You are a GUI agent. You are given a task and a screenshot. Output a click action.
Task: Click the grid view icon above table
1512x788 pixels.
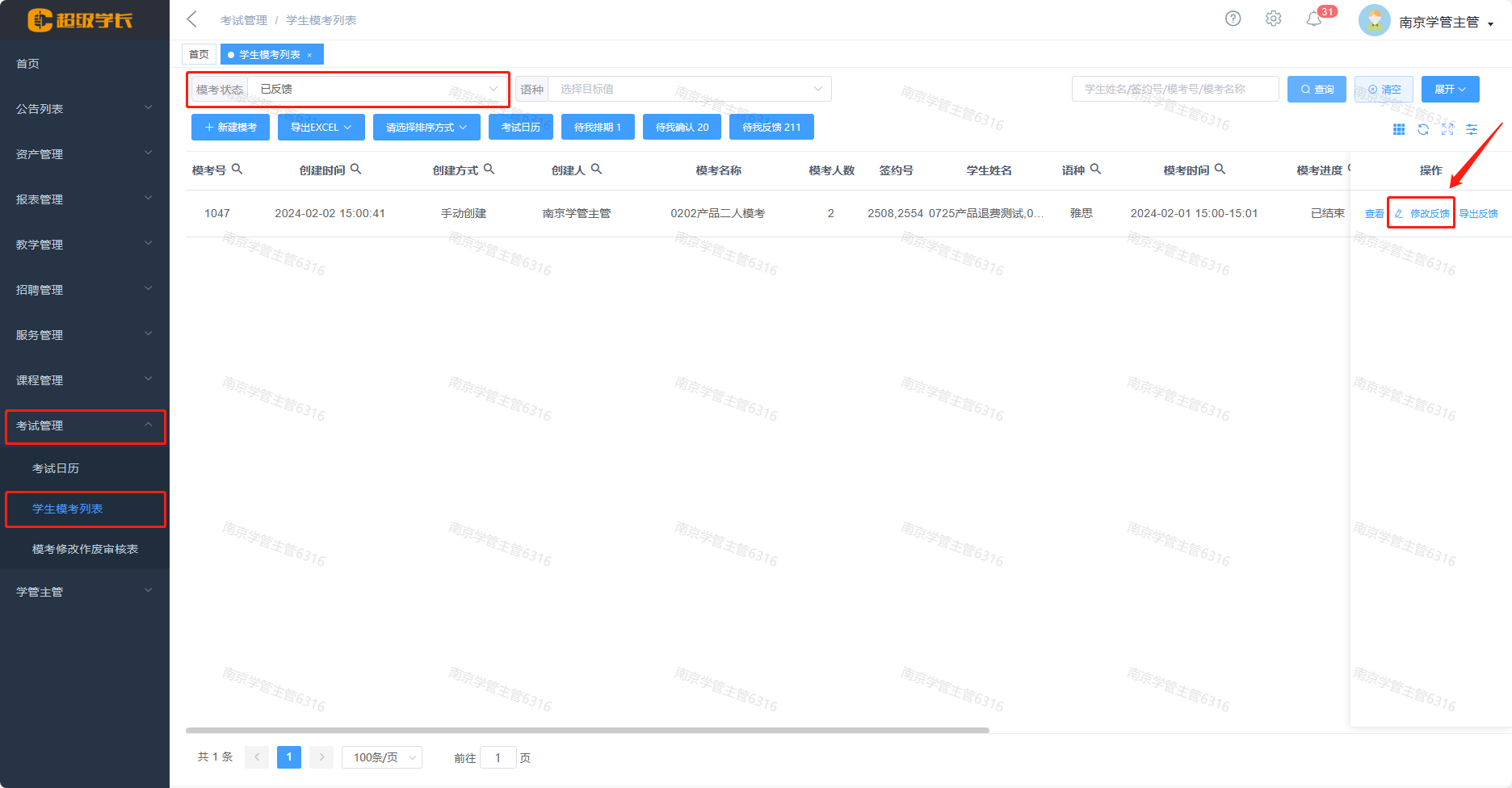pos(1399,129)
